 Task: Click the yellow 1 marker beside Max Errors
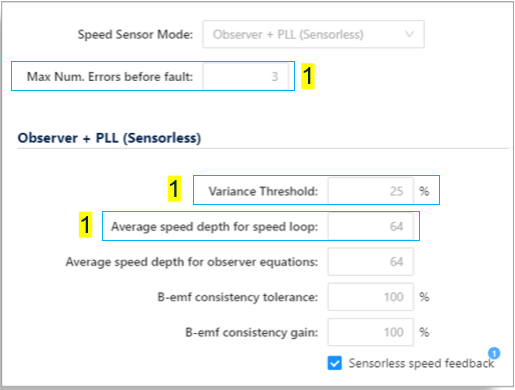[308, 76]
